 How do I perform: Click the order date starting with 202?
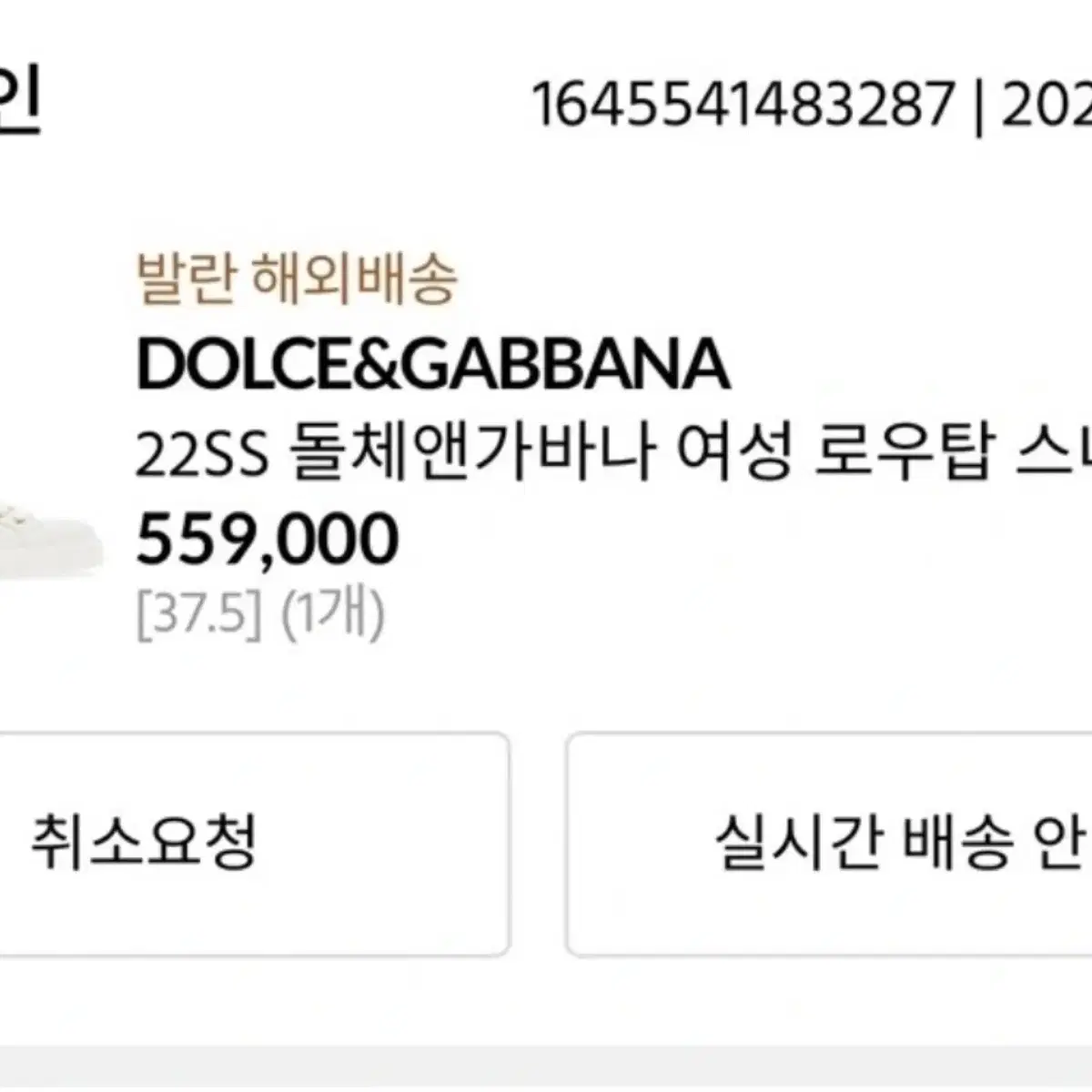coord(1046,105)
